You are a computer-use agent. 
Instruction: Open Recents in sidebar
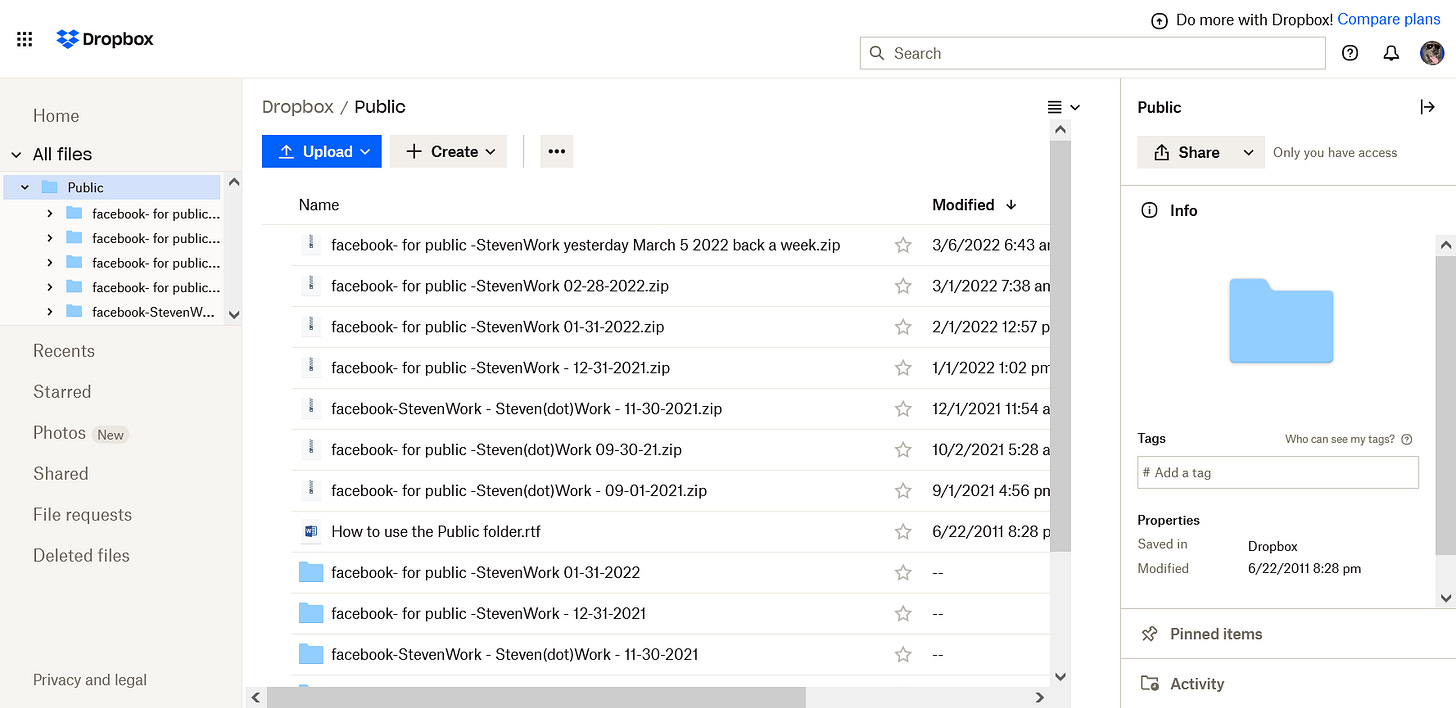coord(64,351)
